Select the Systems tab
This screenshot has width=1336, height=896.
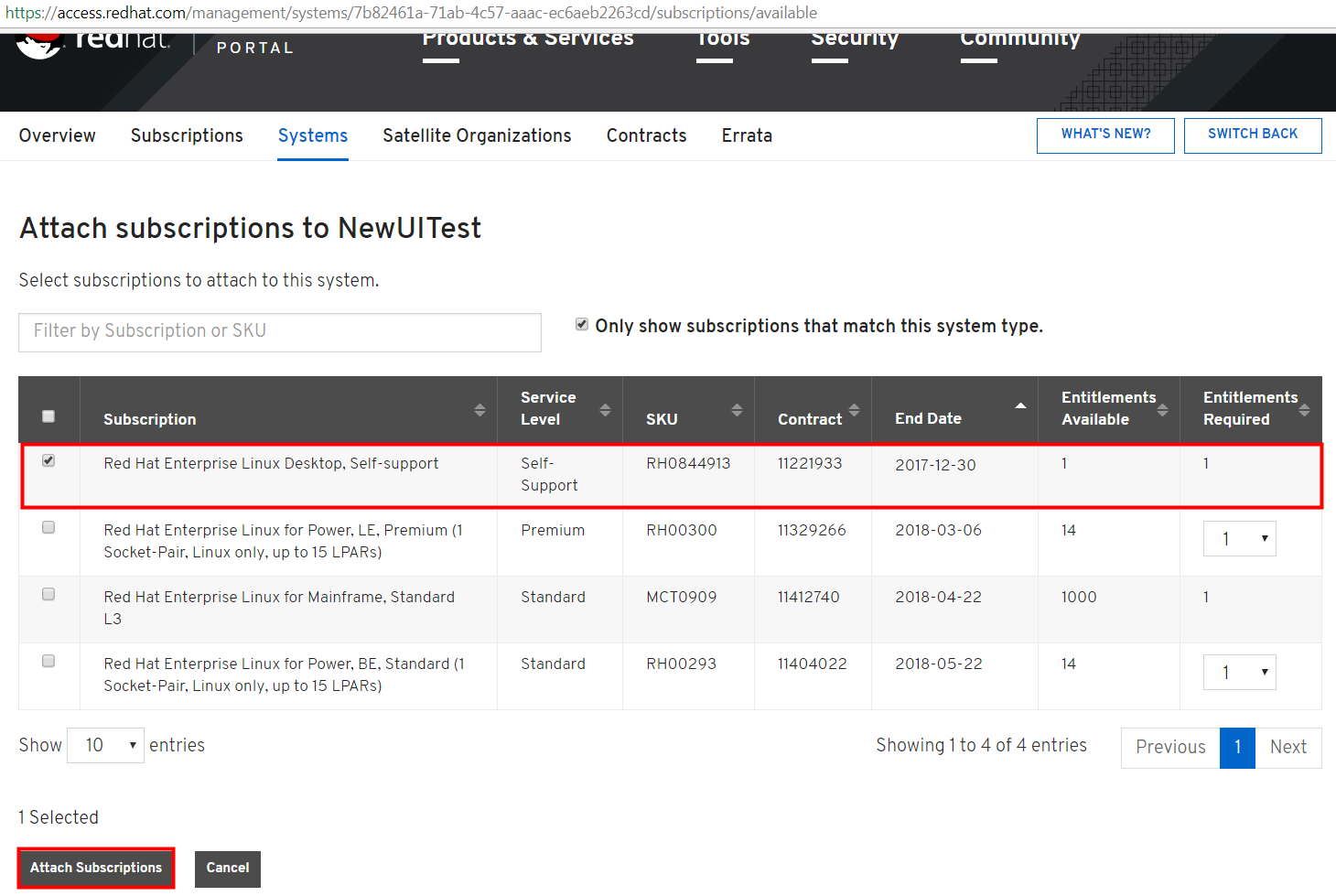[x=313, y=135]
